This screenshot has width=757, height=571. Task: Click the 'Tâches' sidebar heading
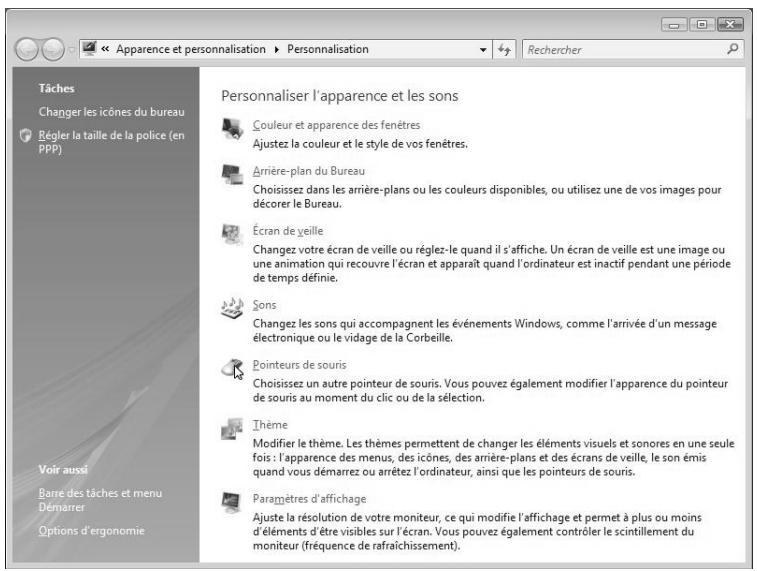point(56,88)
